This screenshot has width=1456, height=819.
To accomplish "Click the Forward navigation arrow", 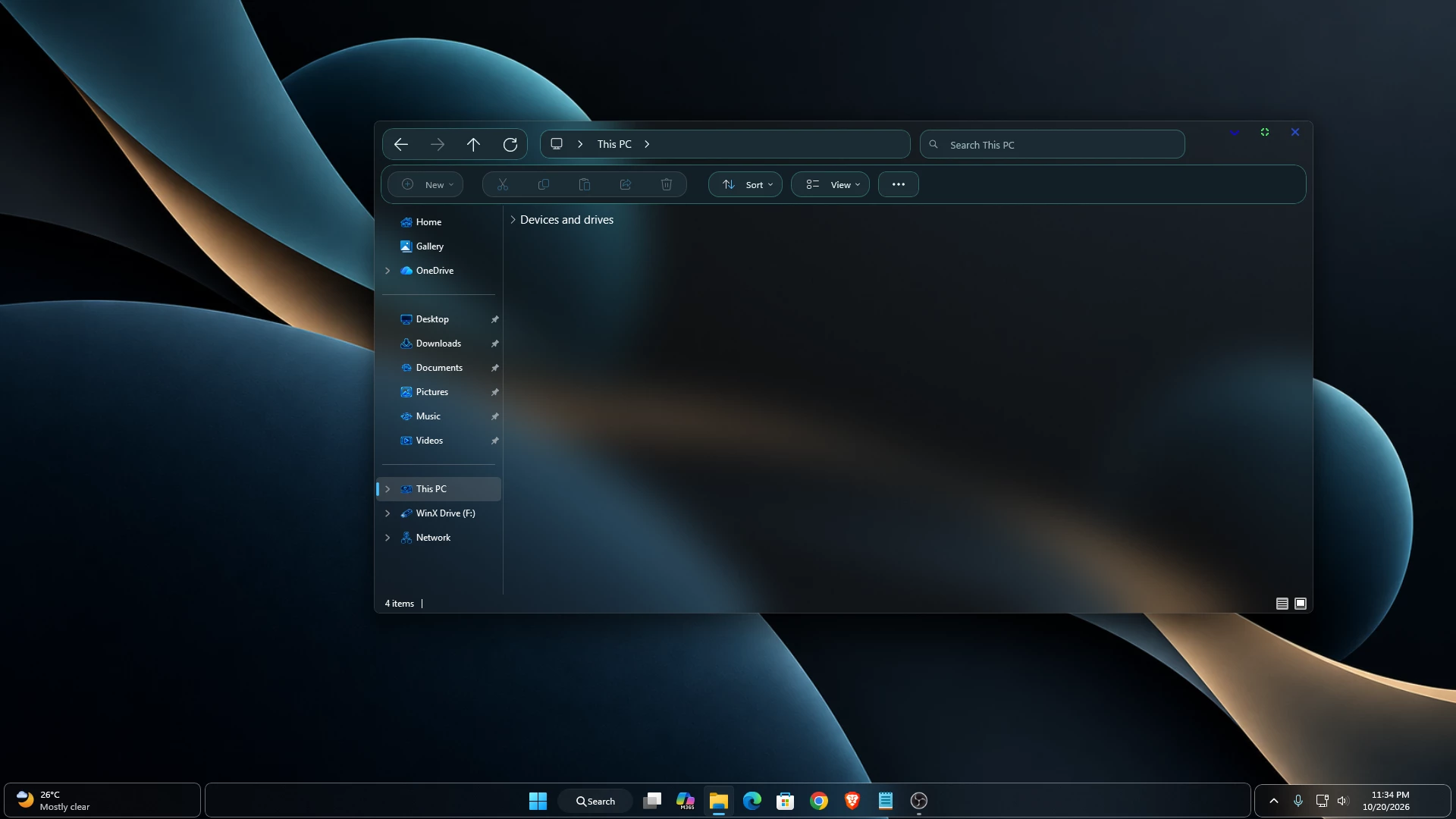I will pos(438,144).
